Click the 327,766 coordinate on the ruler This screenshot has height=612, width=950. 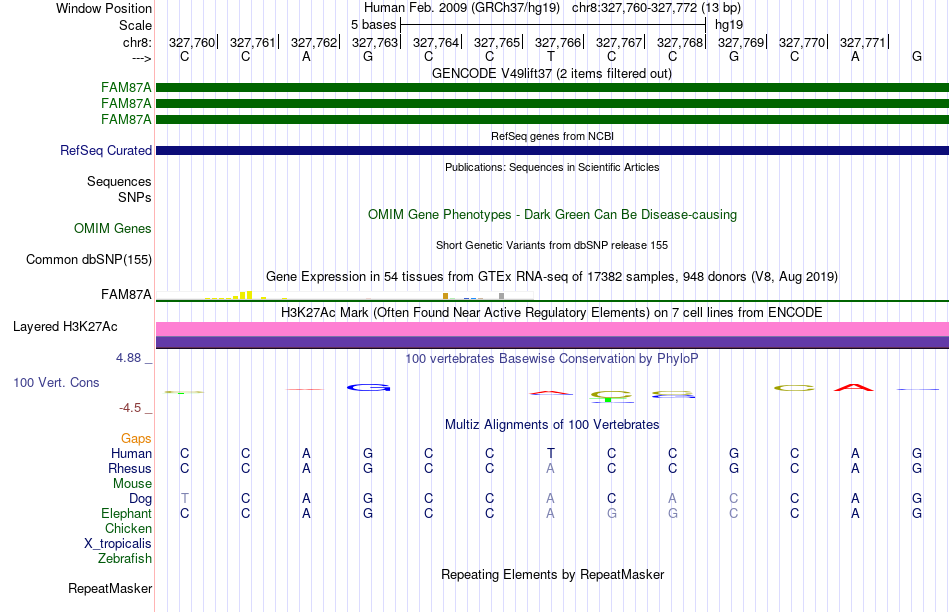pyautogui.click(x=558, y=42)
